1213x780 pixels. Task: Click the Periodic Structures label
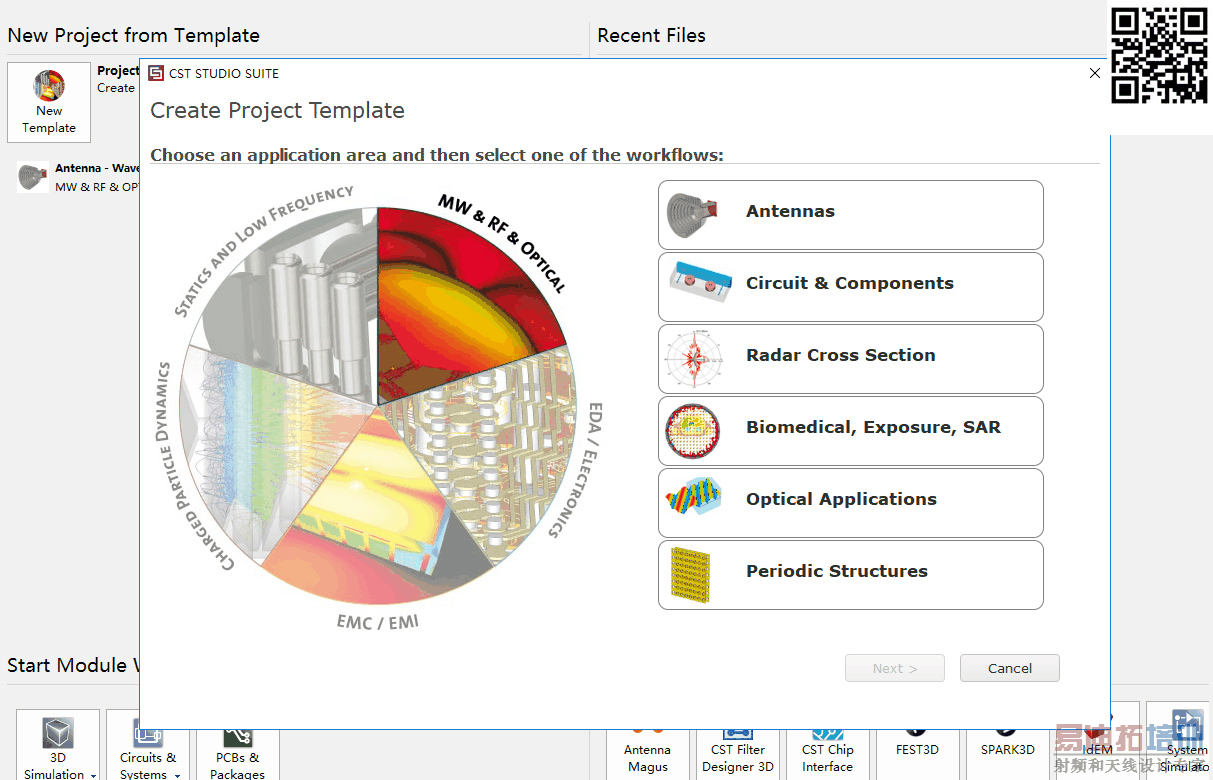837,572
